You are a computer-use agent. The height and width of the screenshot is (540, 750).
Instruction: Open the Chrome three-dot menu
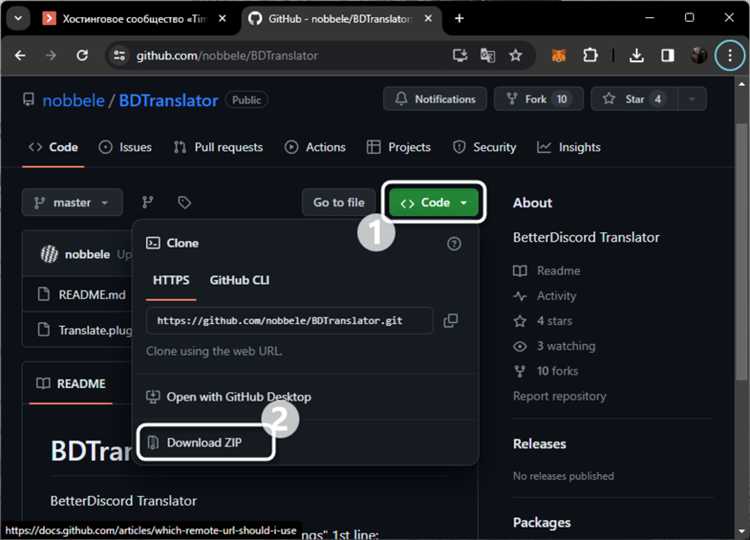click(x=729, y=55)
